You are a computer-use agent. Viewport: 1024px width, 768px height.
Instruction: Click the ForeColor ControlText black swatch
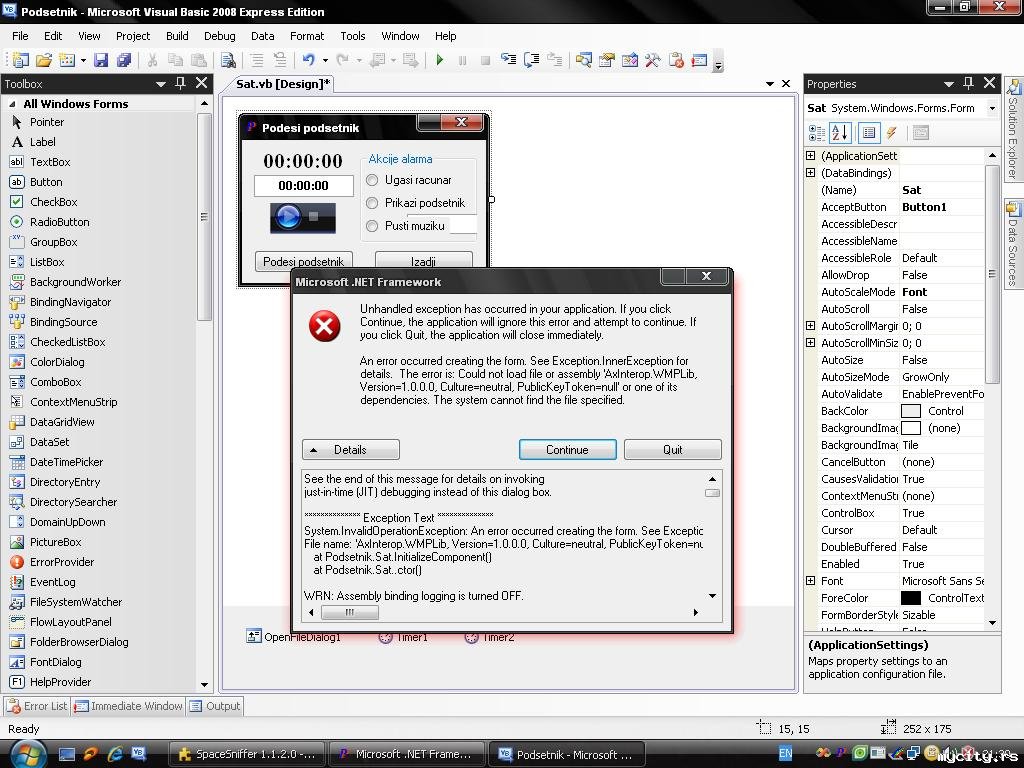910,598
